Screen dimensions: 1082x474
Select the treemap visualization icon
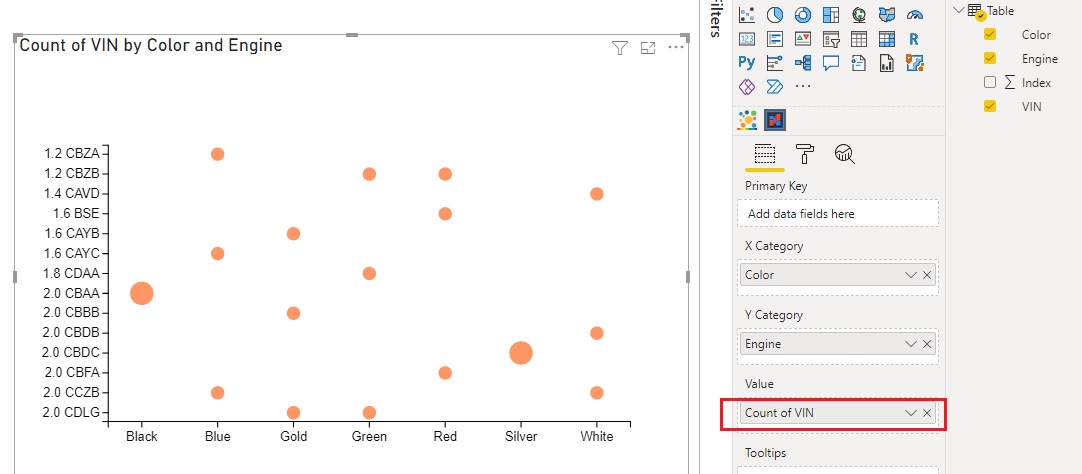pos(831,14)
